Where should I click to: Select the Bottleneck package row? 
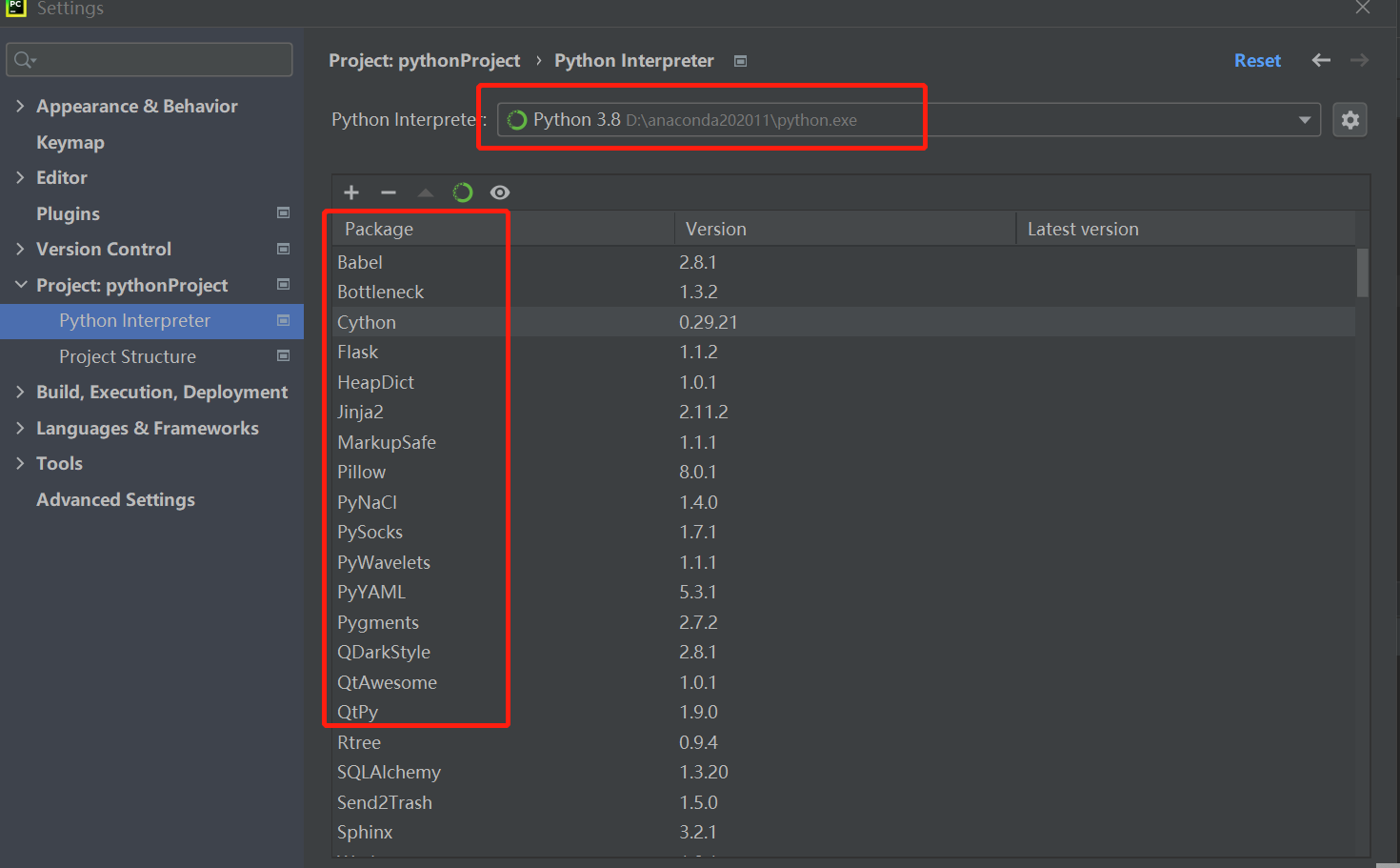click(844, 292)
